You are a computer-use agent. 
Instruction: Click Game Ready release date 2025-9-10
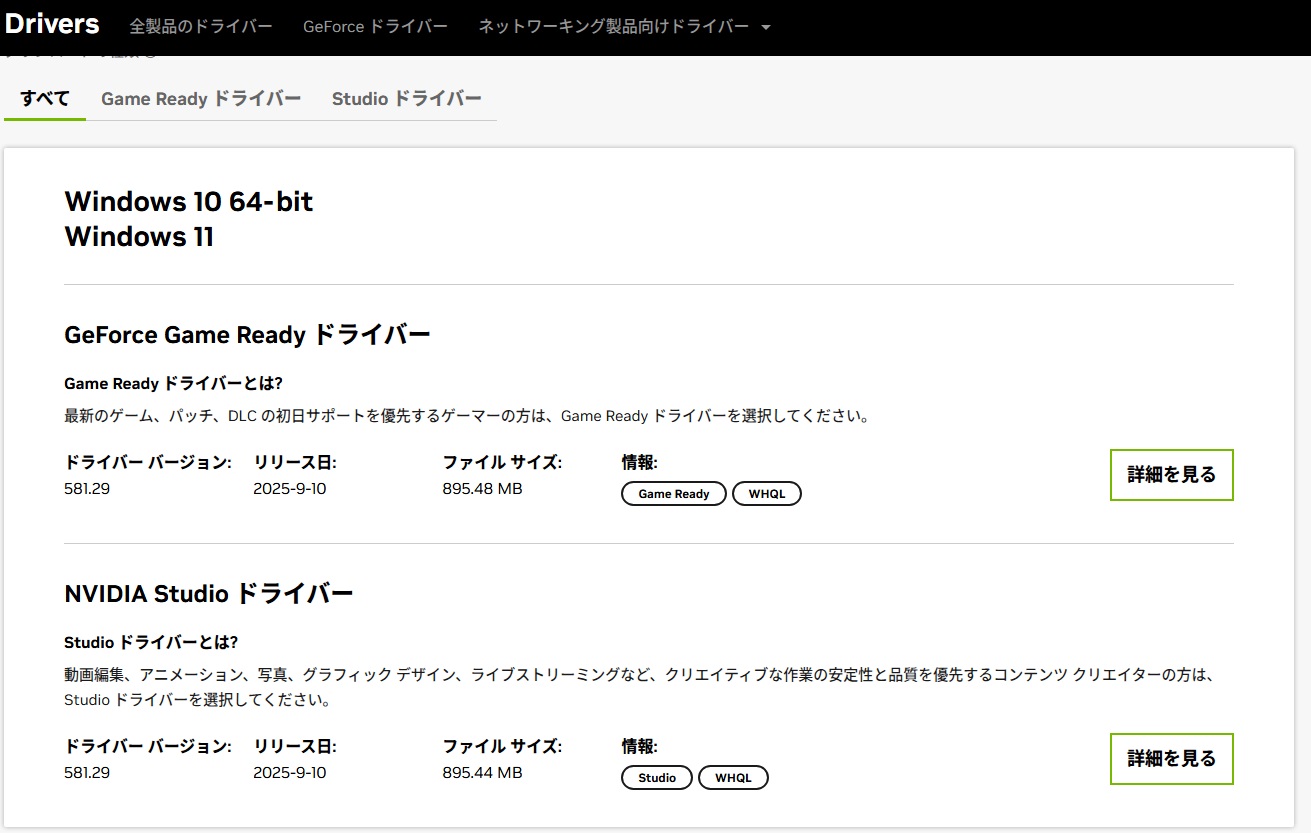(x=290, y=489)
